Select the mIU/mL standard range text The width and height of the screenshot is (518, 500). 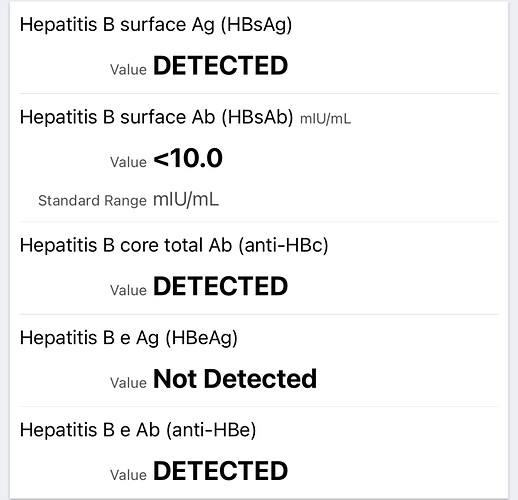pyautogui.click(x=186, y=200)
